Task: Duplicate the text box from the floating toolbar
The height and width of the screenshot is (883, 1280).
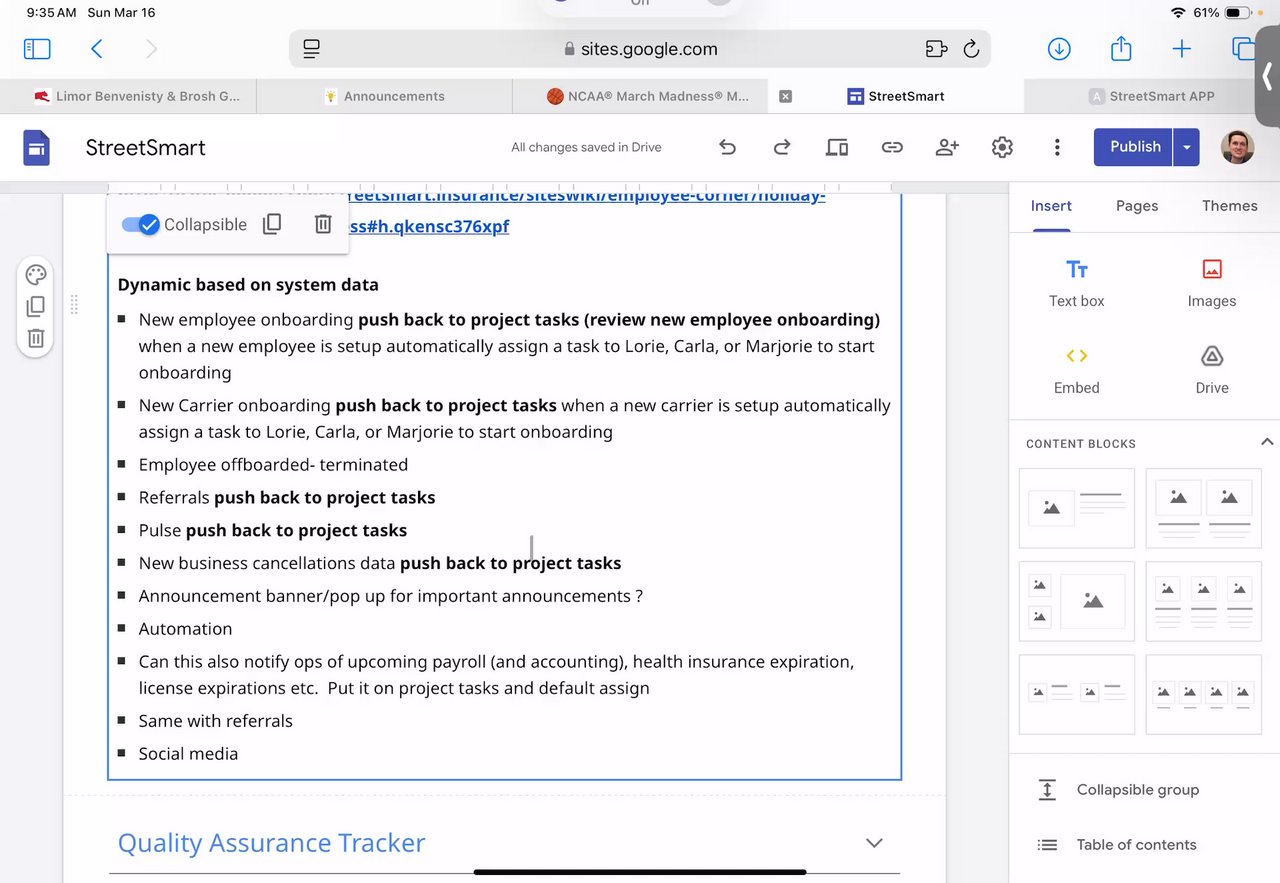Action: click(272, 224)
